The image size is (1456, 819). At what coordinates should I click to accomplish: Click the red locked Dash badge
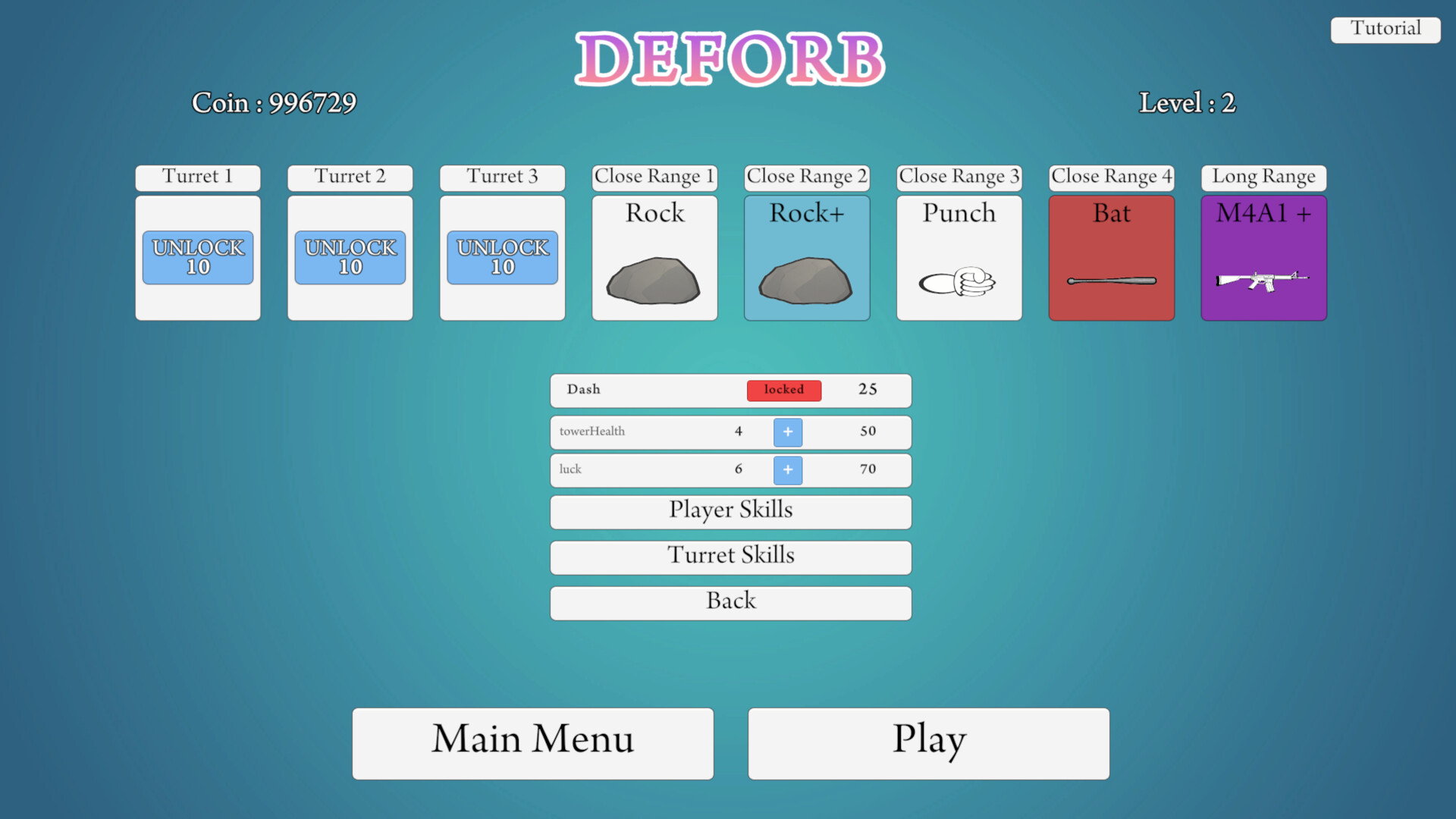pos(783,390)
